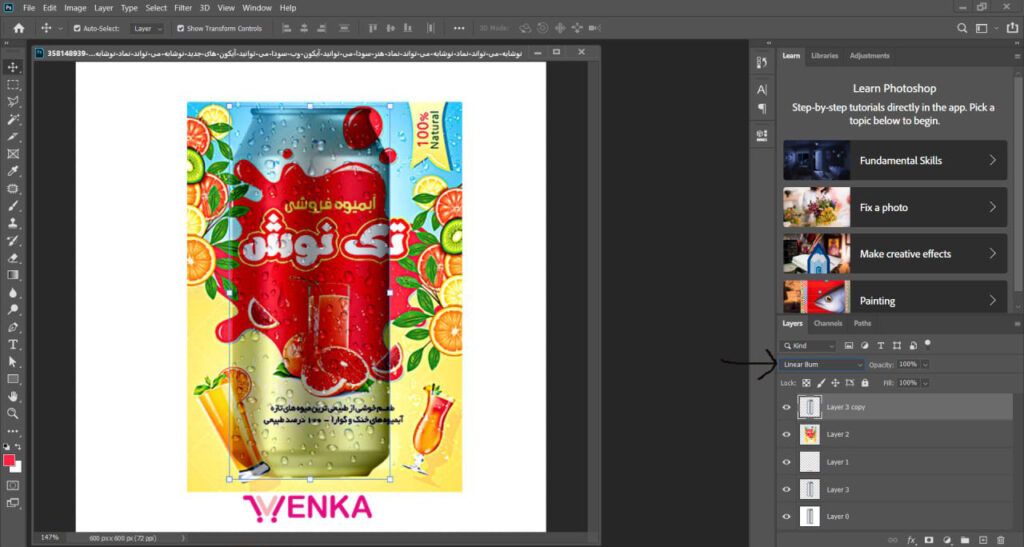This screenshot has height=547, width=1024.
Task: Click Create new layer icon
Action: point(983,540)
